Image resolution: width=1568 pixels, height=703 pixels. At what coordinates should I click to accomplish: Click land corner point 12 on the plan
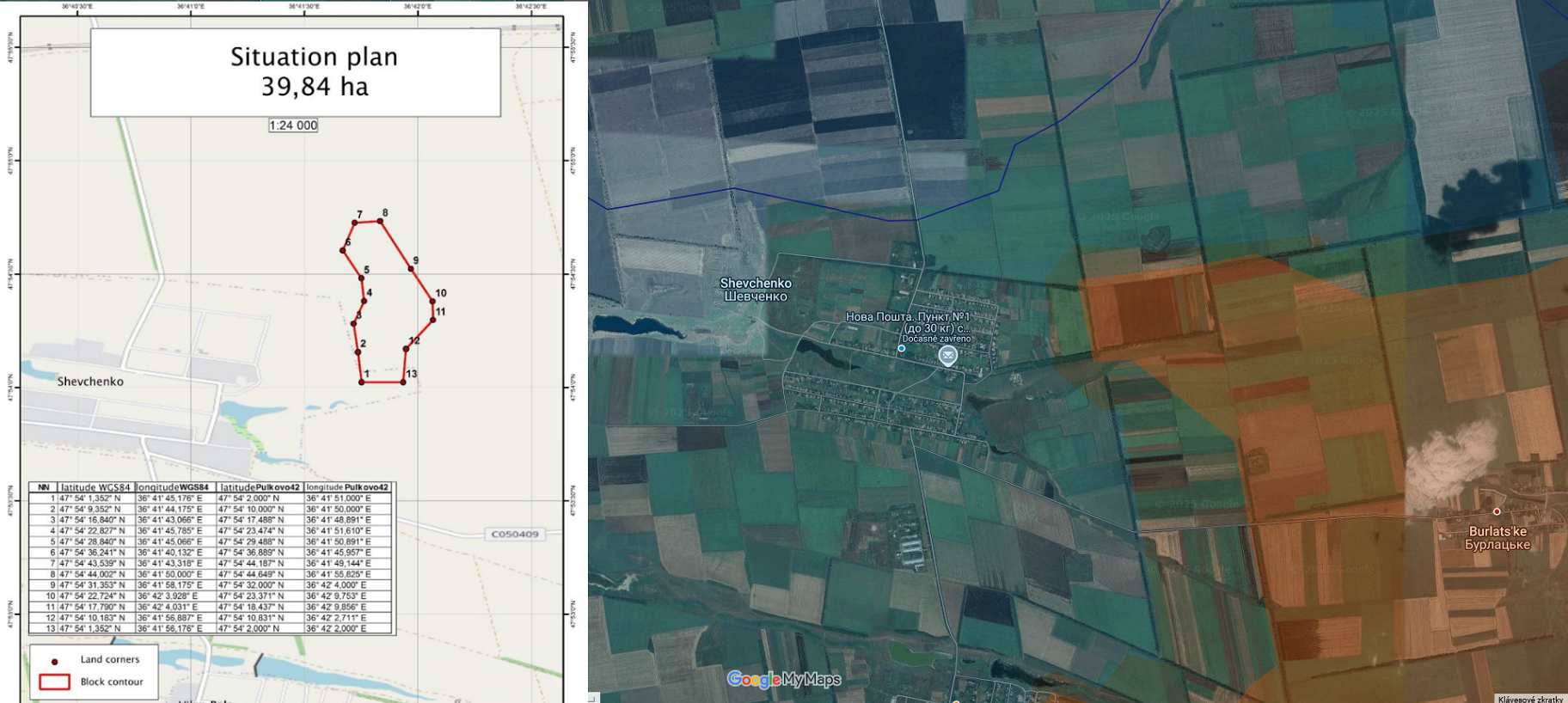coord(406,349)
